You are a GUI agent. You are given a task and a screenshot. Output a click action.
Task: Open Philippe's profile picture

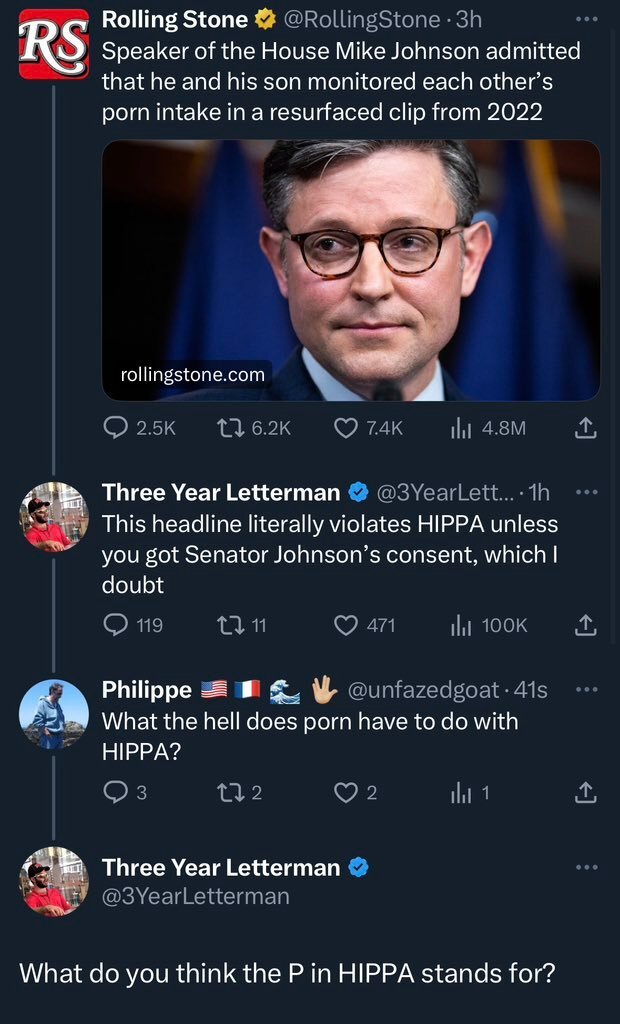tap(54, 714)
